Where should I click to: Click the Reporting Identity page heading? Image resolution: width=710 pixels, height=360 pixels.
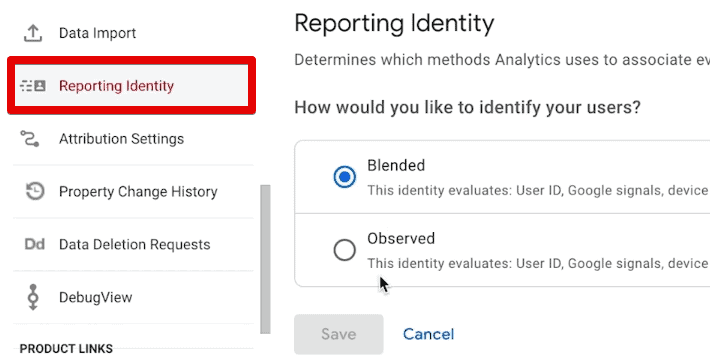[x=394, y=23]
